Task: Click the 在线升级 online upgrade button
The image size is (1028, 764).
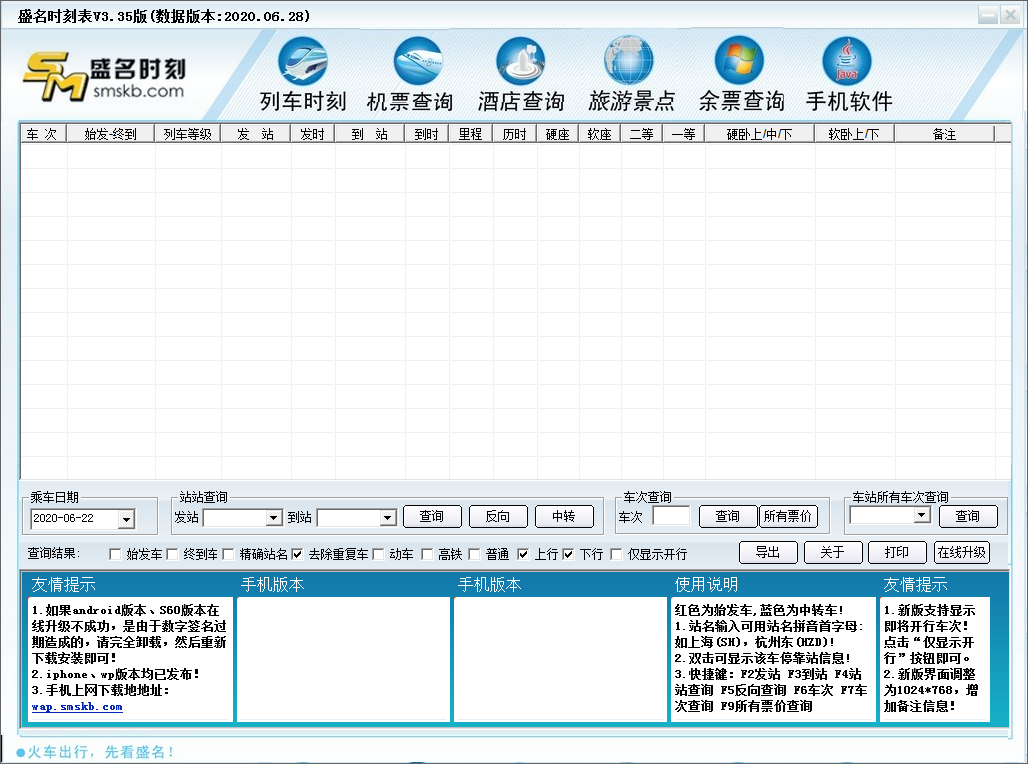Action: point(961,551)
